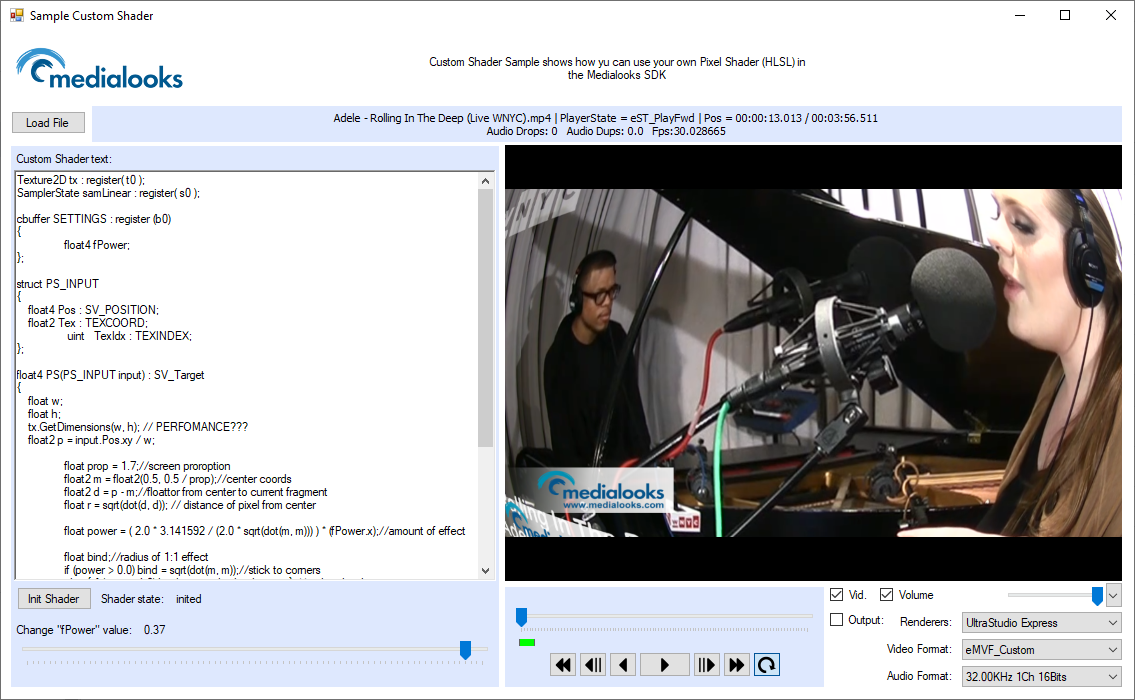
Task: Open the Video Format dropdown
Action: 1042,649
